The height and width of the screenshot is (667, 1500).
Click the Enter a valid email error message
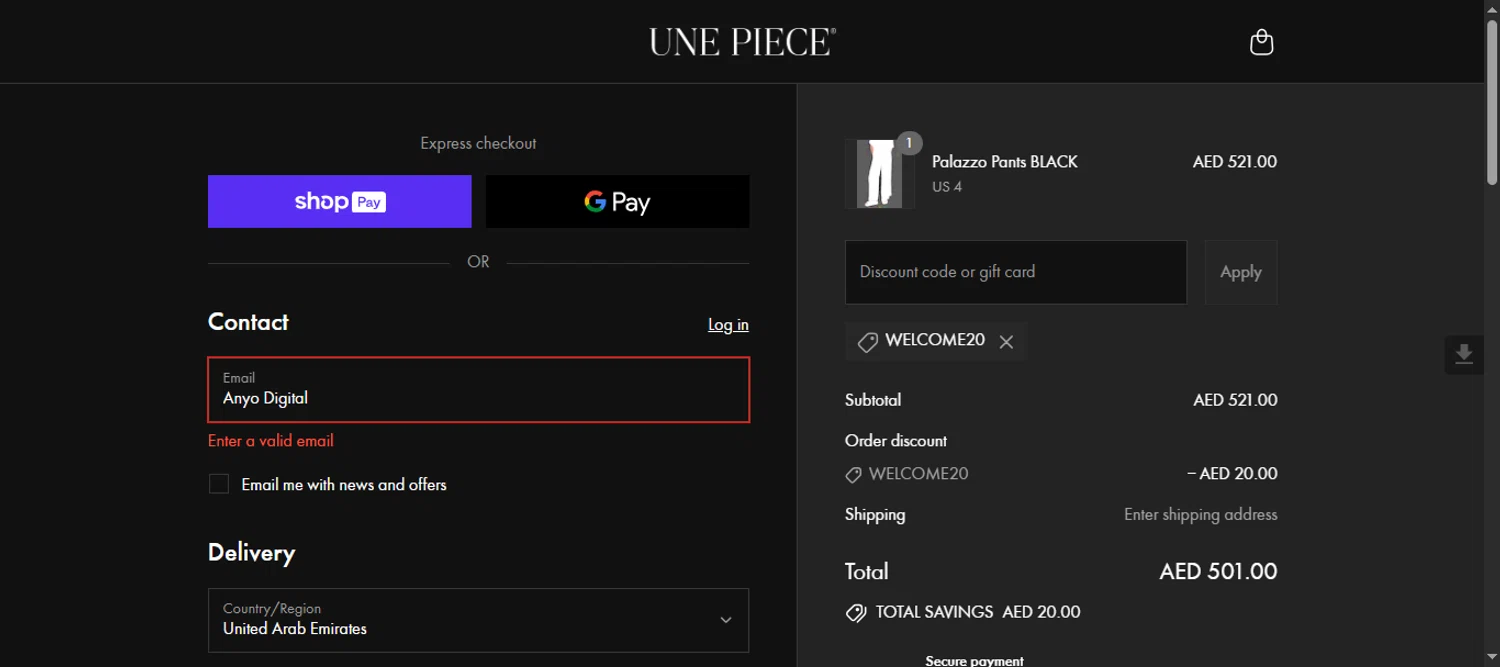coord(270,440)
